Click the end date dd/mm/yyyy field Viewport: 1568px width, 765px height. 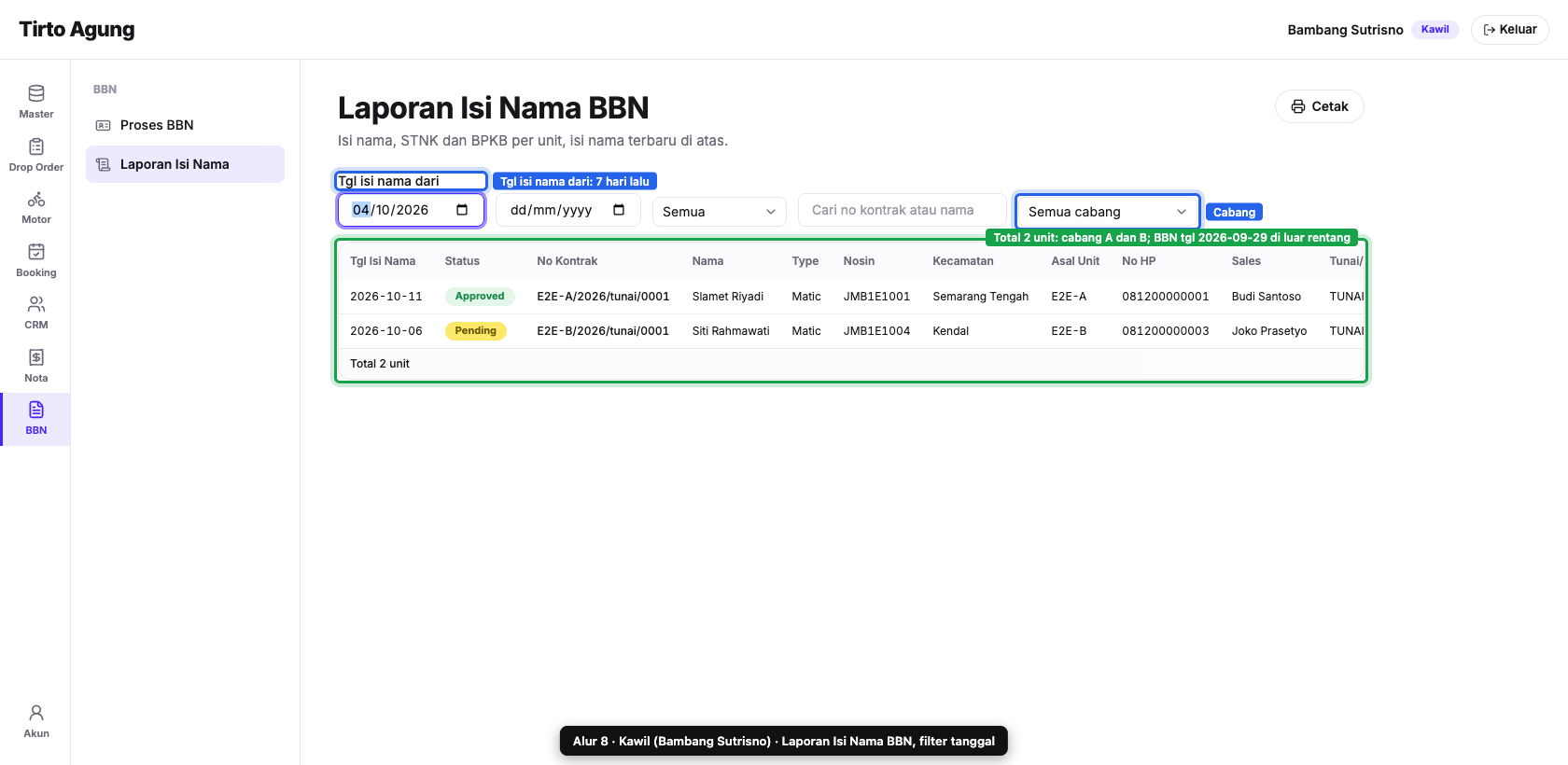[x=568, y=210]
